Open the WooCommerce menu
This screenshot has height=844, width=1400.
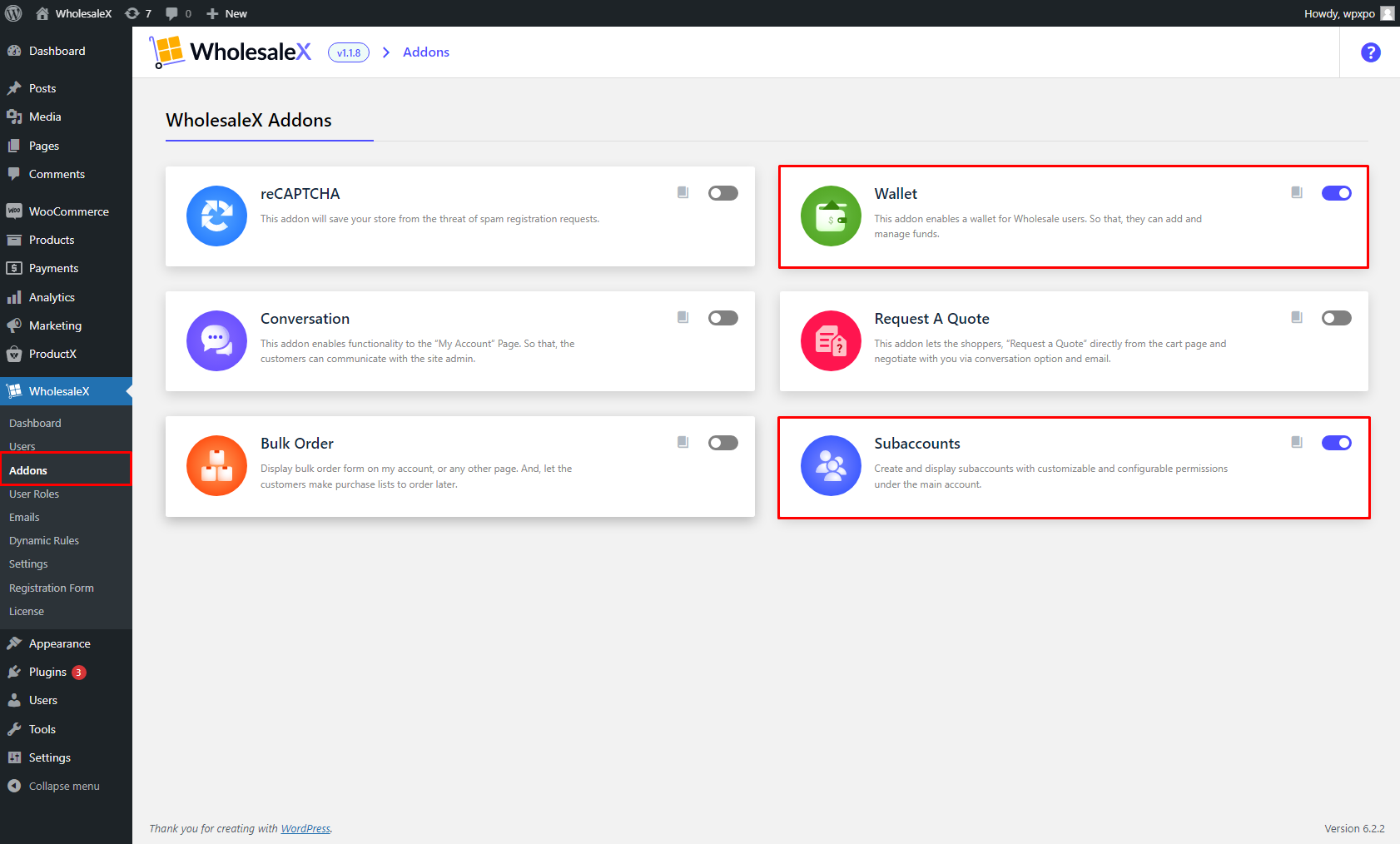pyautogui.click(x=66, y=211)
